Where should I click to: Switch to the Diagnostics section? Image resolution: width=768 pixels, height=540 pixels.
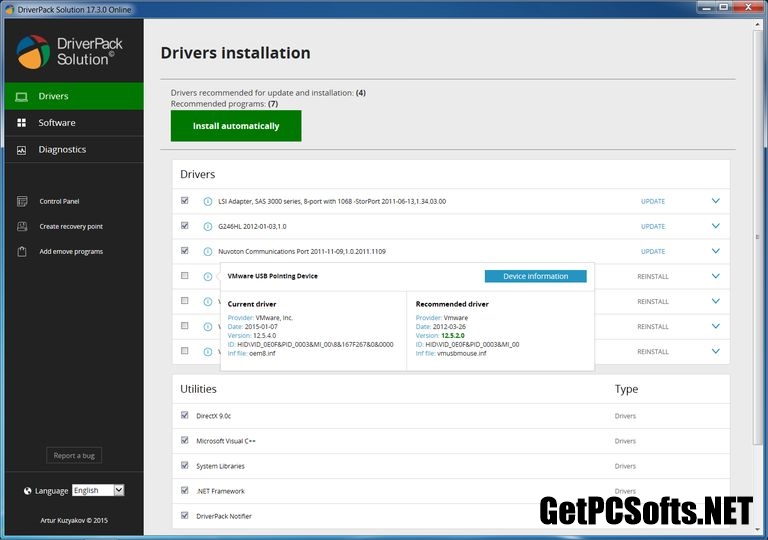coord(74,149)
